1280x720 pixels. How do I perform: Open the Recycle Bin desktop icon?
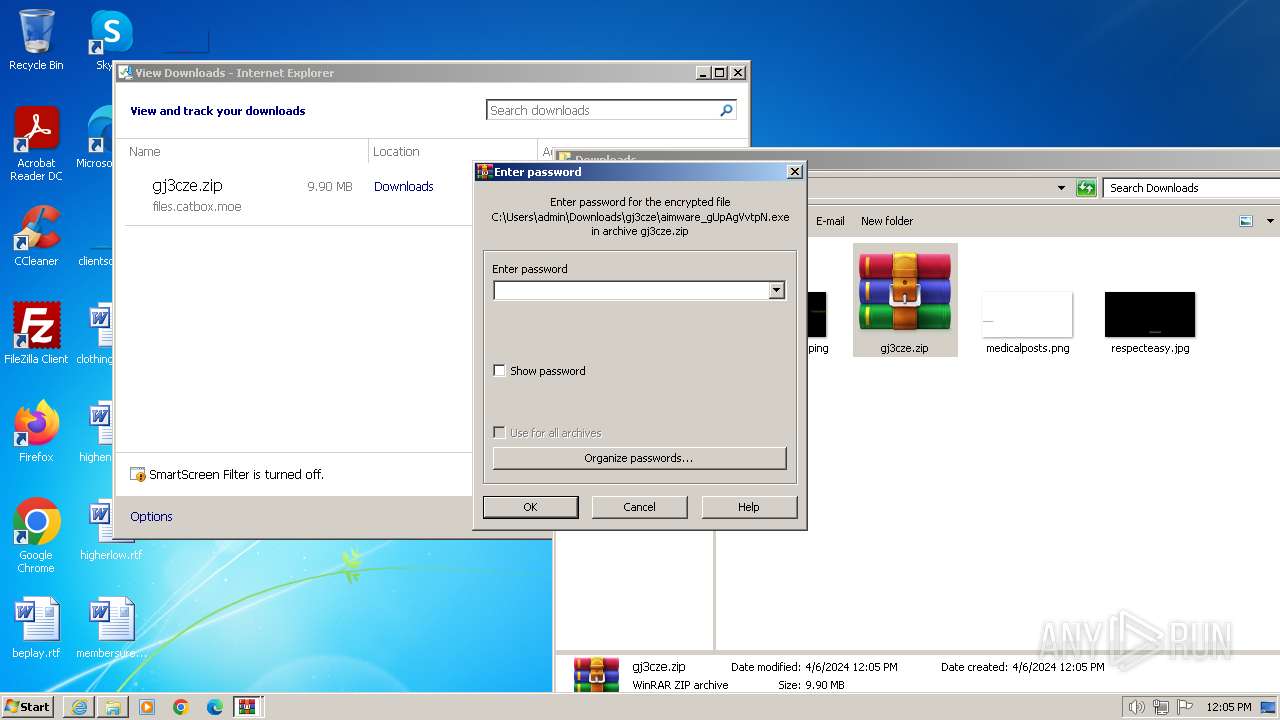point(36,40)
